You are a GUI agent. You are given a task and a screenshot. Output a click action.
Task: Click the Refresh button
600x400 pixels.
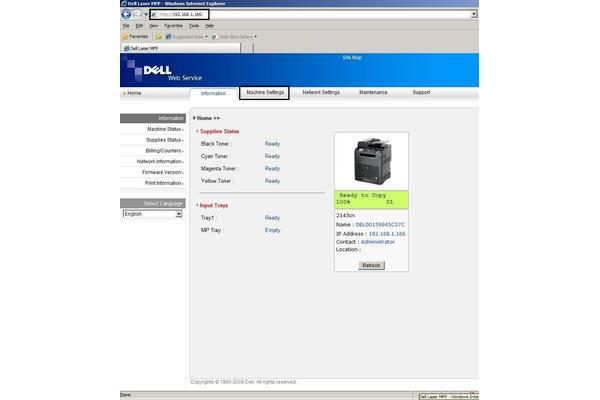(371, 265)
